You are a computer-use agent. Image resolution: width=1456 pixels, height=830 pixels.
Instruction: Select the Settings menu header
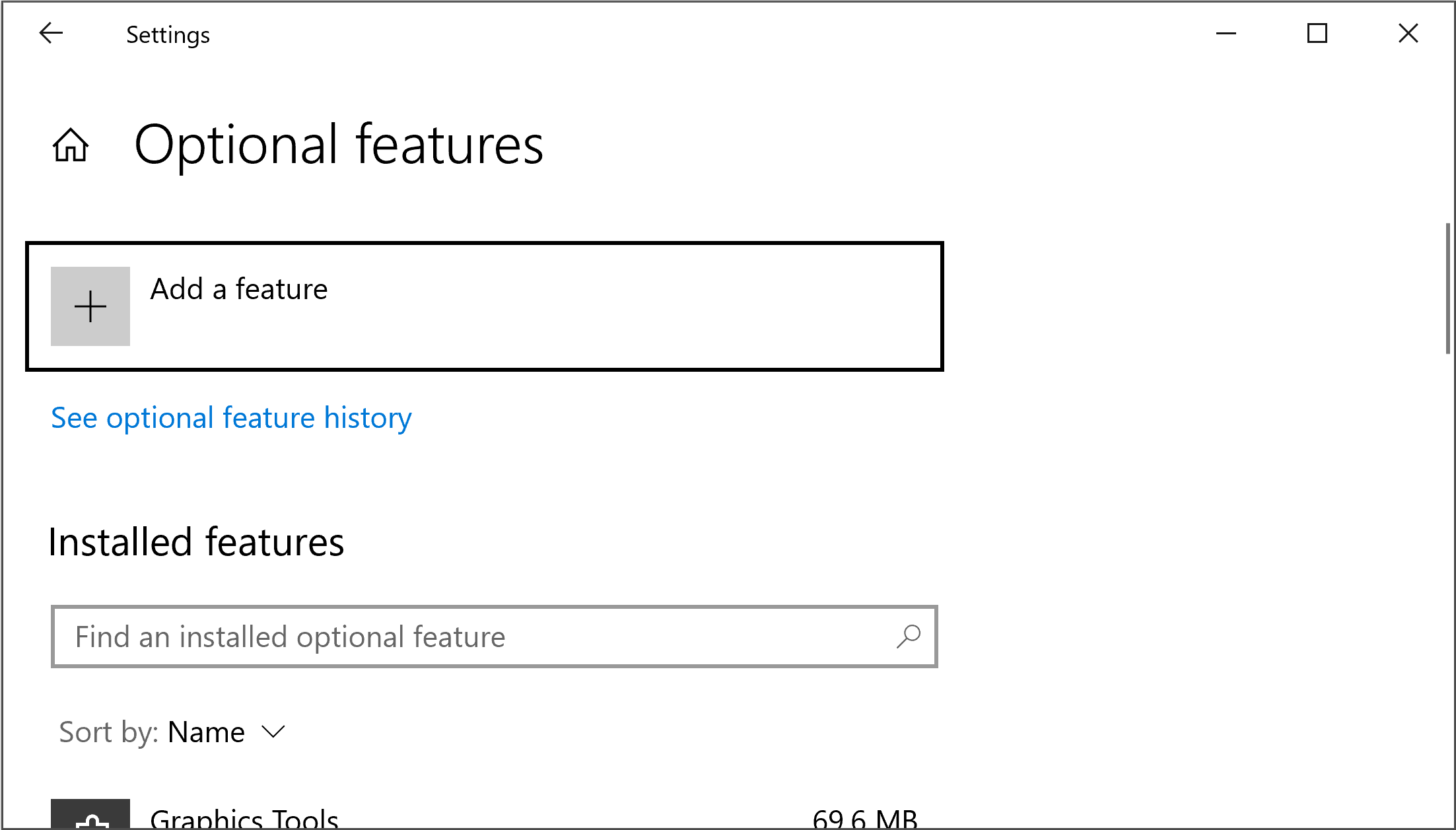[167, 33]
